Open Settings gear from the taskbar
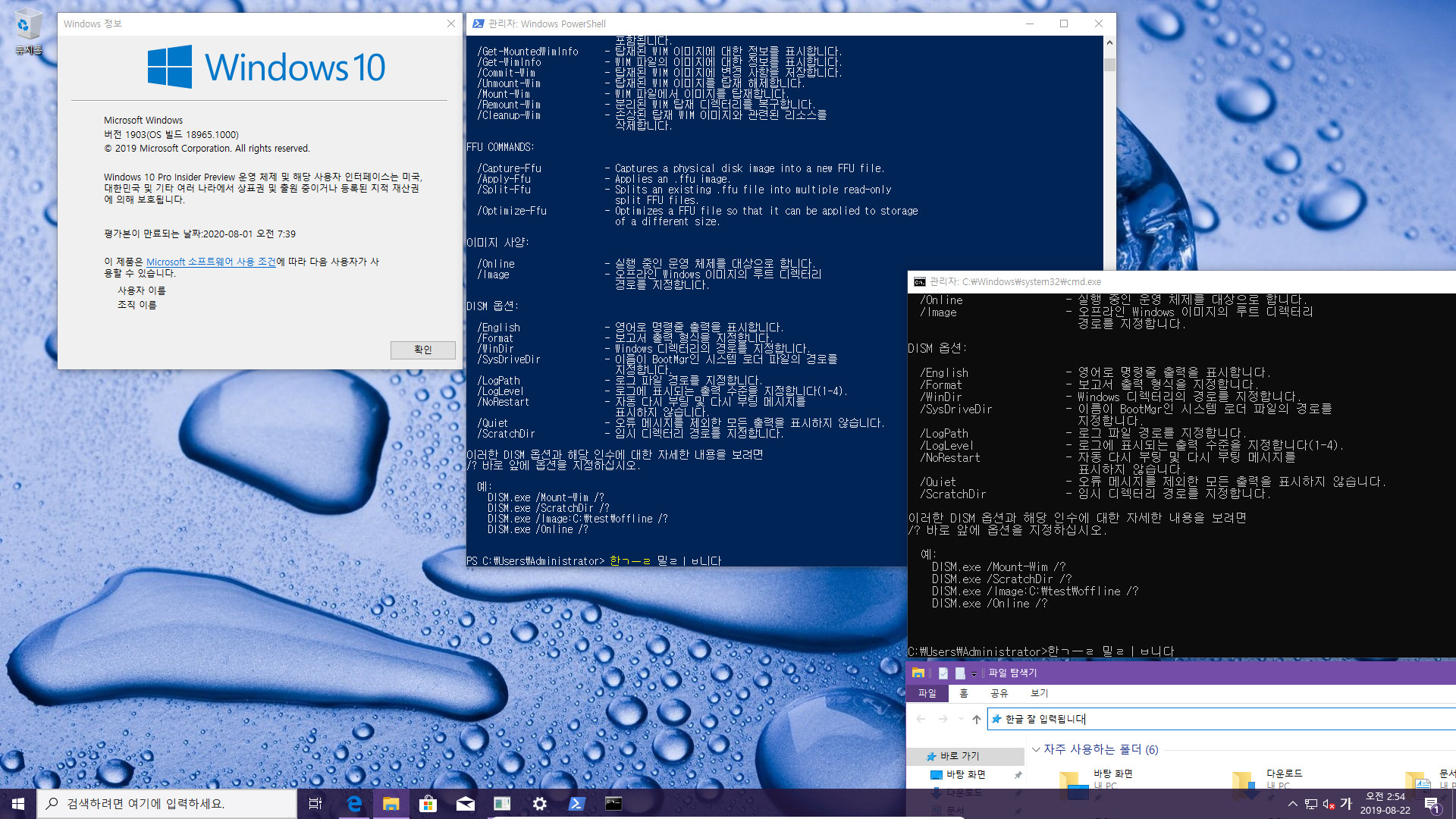Image resolution: width=1456 pixels, height=819 pixels. click(x=539, y=804)
